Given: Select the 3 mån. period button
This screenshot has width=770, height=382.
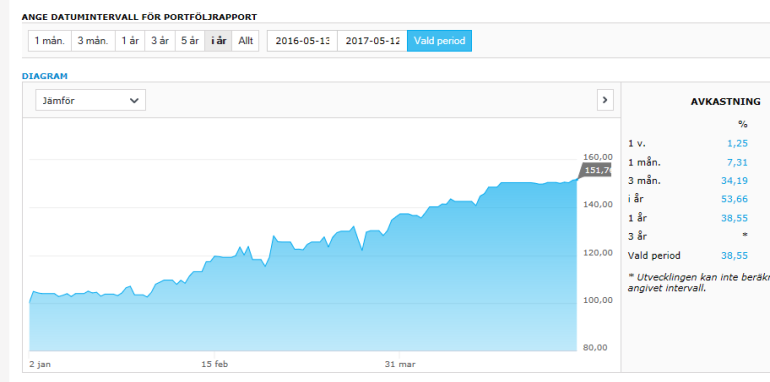Looking at the screenshot, I should 93,41.
